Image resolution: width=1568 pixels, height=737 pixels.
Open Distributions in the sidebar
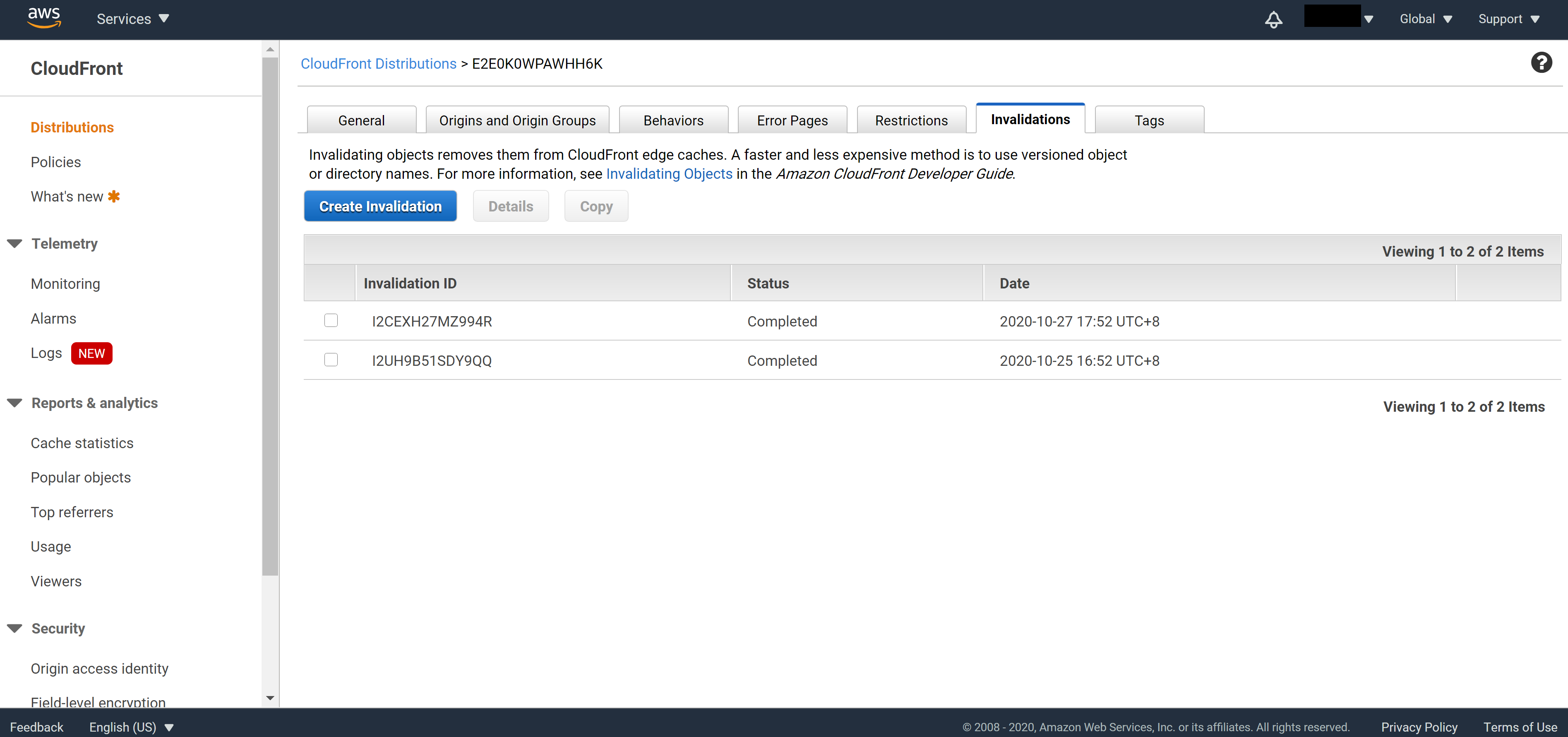[72, 127]
